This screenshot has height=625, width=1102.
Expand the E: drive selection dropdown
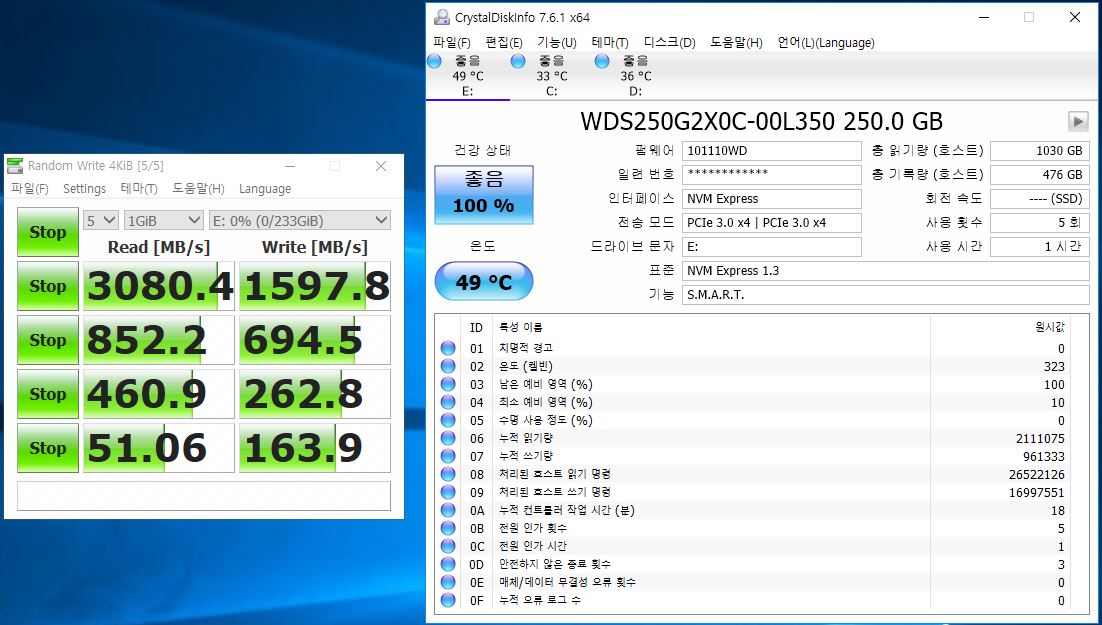point(299,220)
